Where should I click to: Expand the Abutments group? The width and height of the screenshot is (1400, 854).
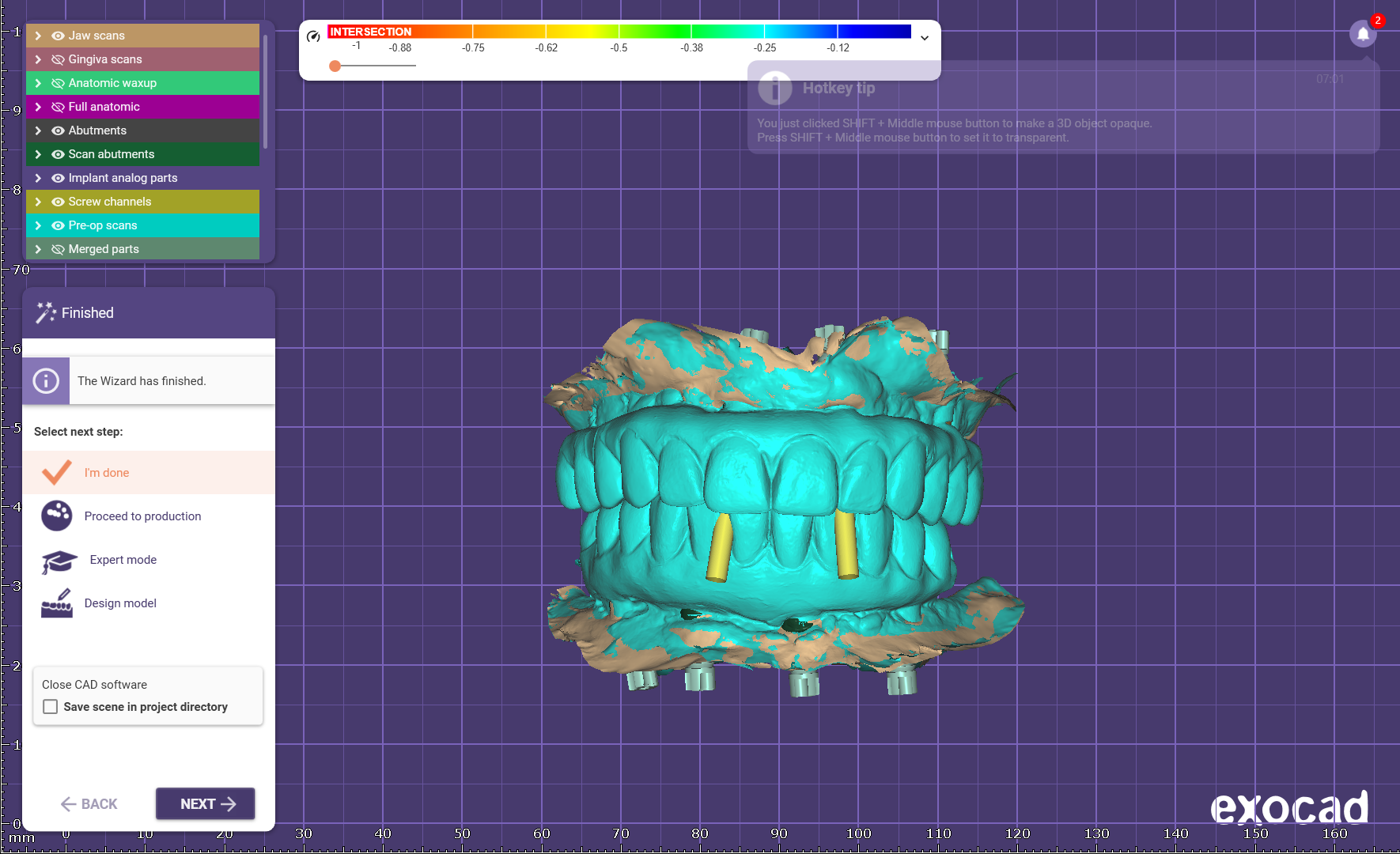coord(38,130)
